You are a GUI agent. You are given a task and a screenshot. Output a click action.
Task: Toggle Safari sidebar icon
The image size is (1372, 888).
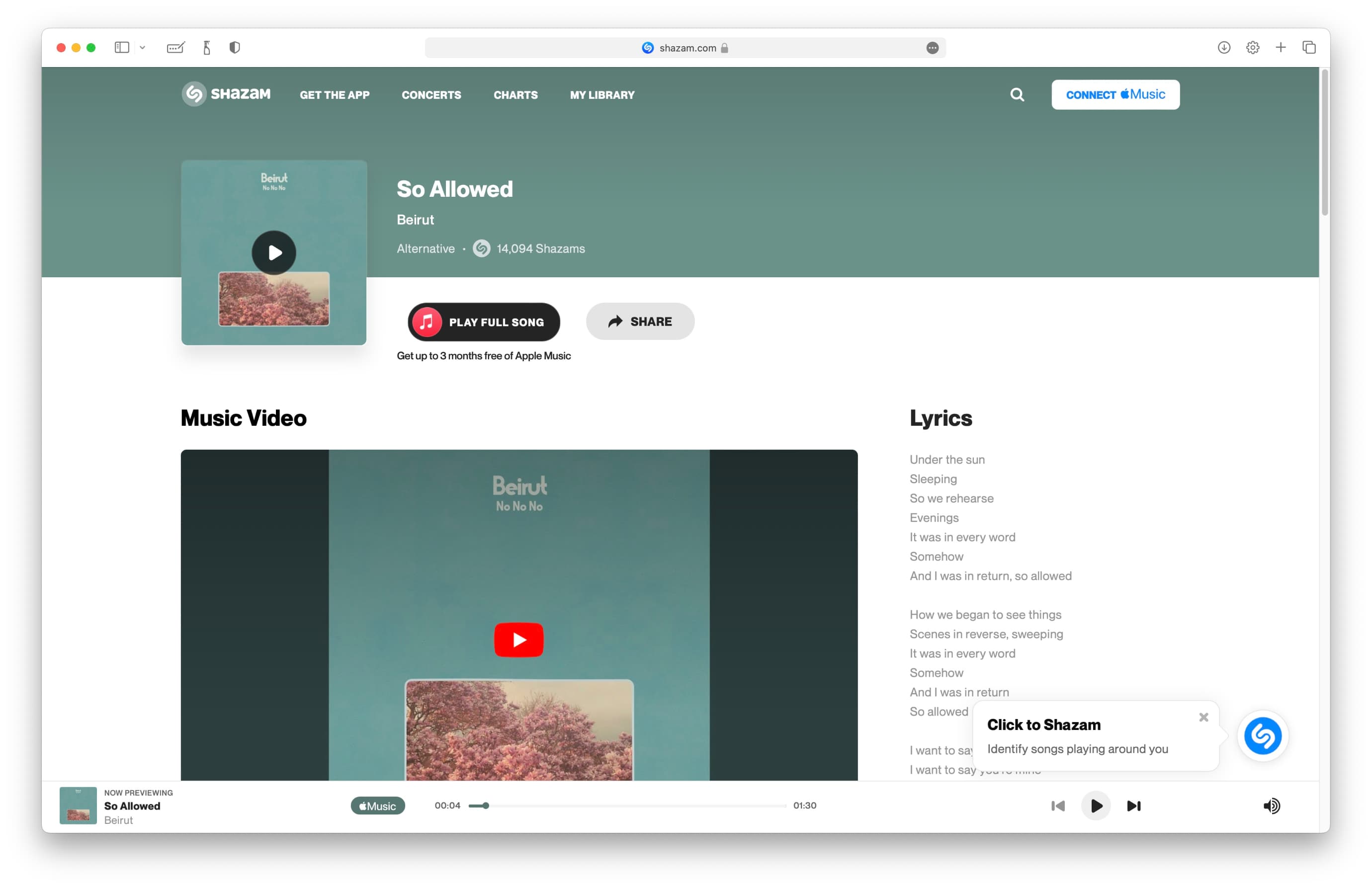[x=122, y=48]
